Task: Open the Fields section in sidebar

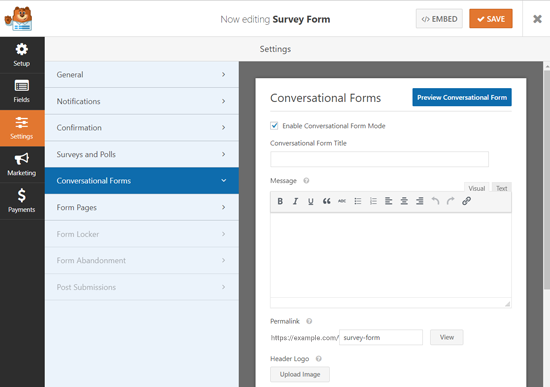Action: (22, 92)
